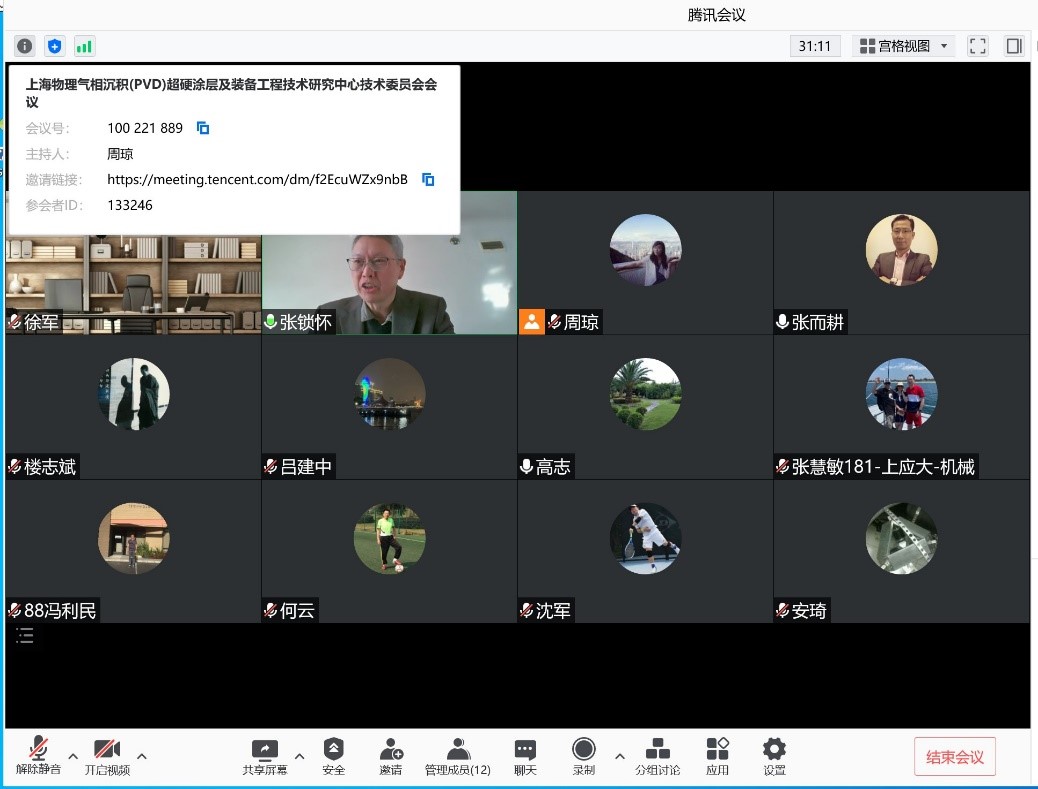Open the Security (安全) menu
The width and height of the screenshot is (1038, 789).
[334, 756]
